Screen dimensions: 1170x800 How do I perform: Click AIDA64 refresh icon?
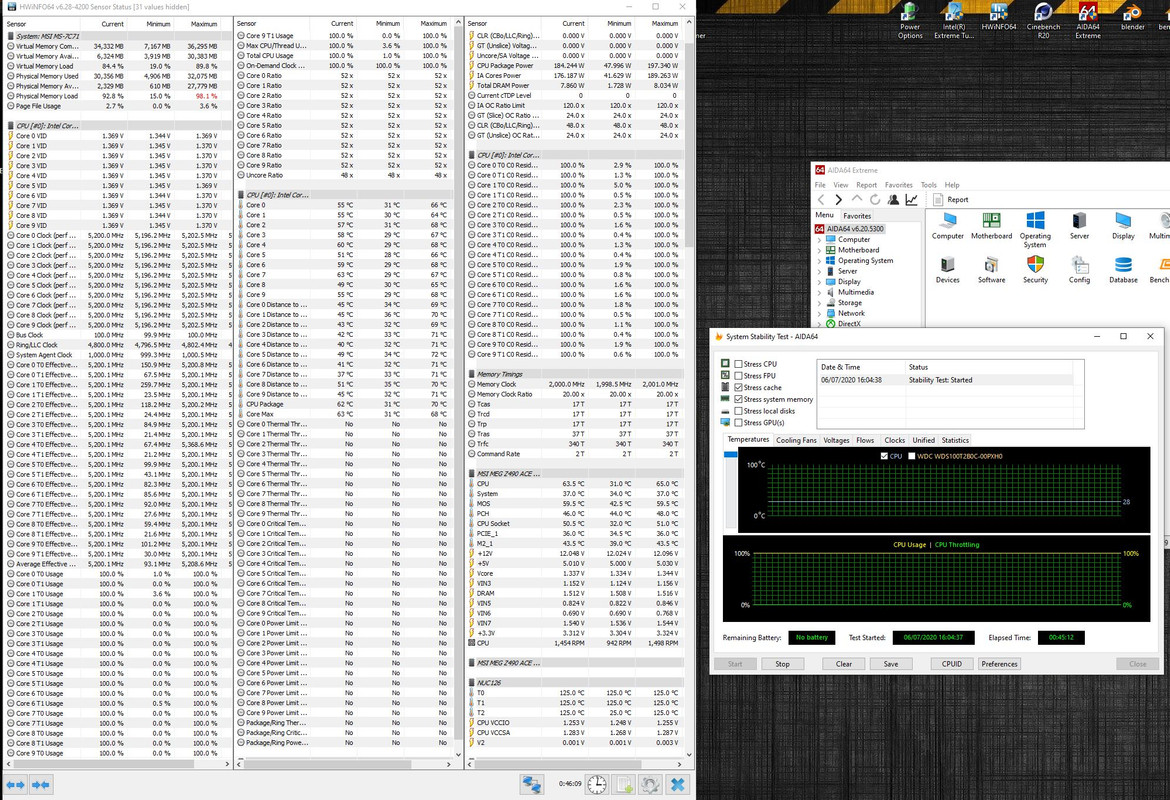(875, 199)
